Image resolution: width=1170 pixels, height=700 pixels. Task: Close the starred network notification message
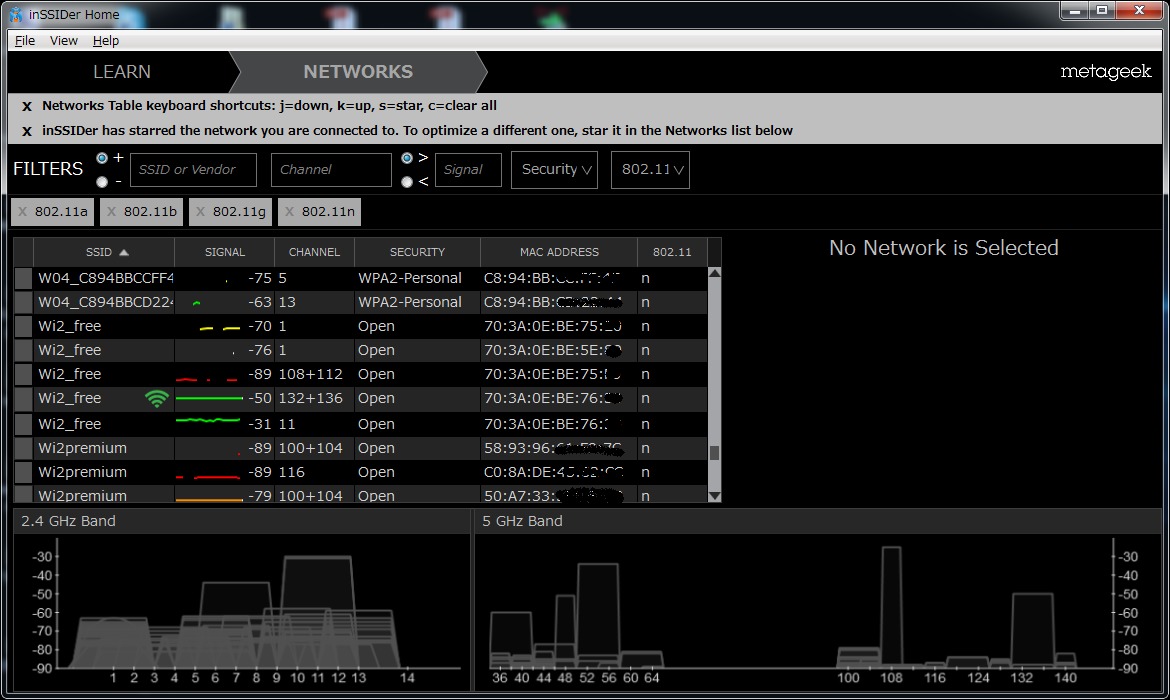tap(27, 131)
